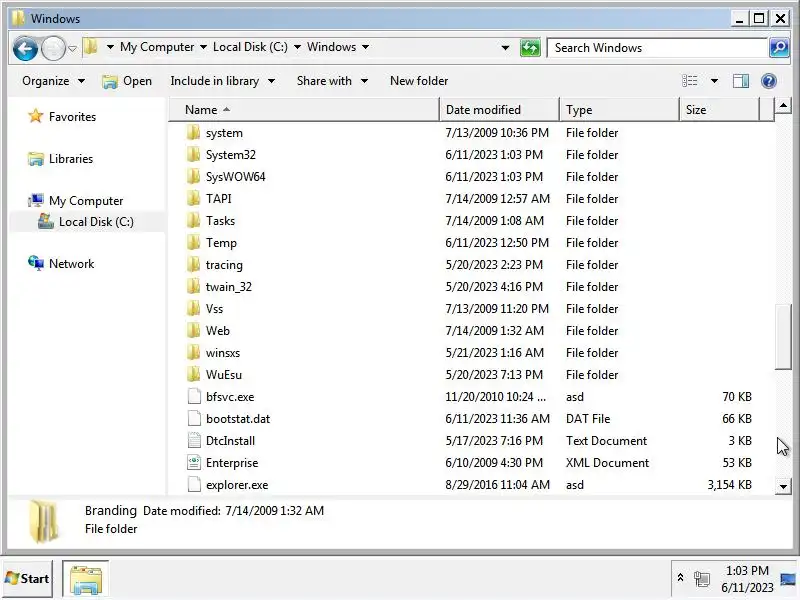This screenshot has height=600, width=800.
Task: Open the view options dropdown arrow
Action: click(714, 81)
